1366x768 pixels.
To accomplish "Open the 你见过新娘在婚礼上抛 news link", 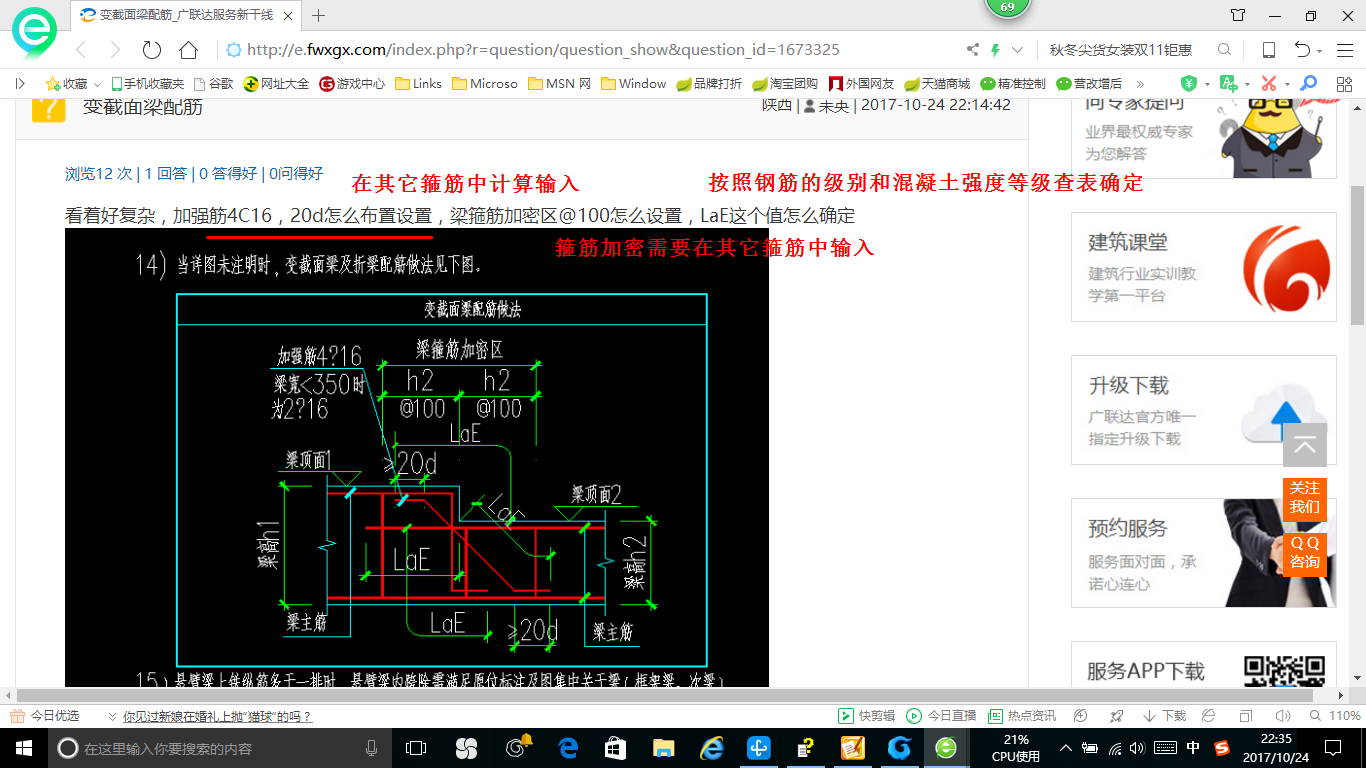I will pos(217,716).
